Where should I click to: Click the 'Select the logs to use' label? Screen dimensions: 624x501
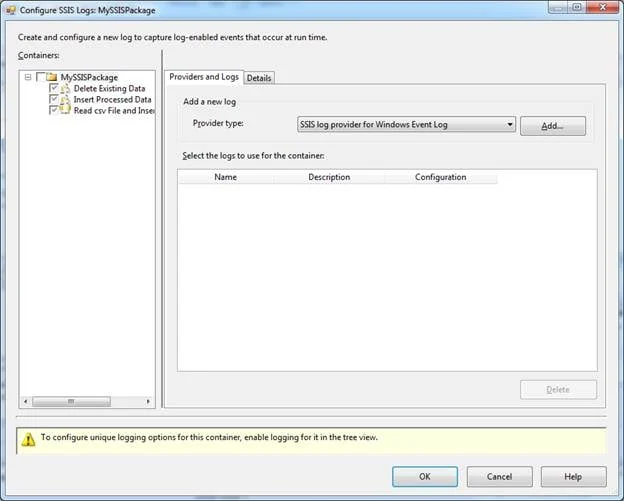[x=254, y=156]
